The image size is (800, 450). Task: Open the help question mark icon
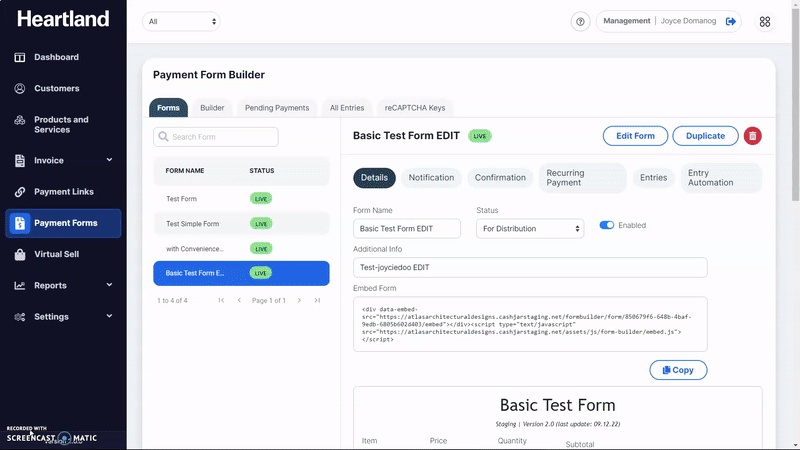[x=580, y=22]
